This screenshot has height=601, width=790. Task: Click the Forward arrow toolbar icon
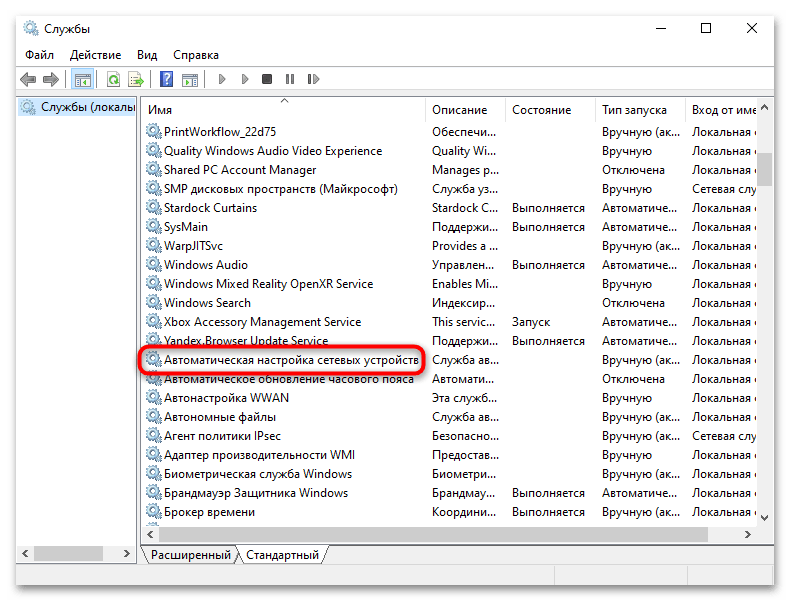point(51,79)
